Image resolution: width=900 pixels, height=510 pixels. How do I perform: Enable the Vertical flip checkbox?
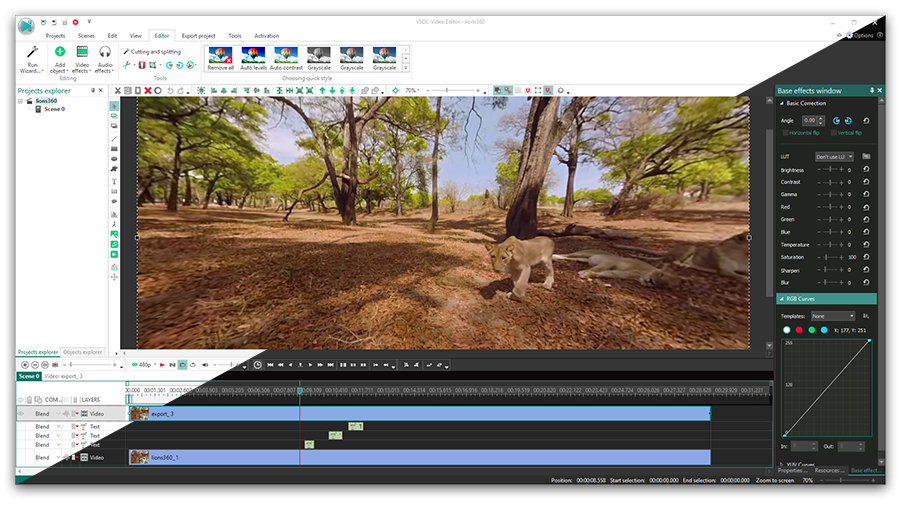click(x=834, y=133)
